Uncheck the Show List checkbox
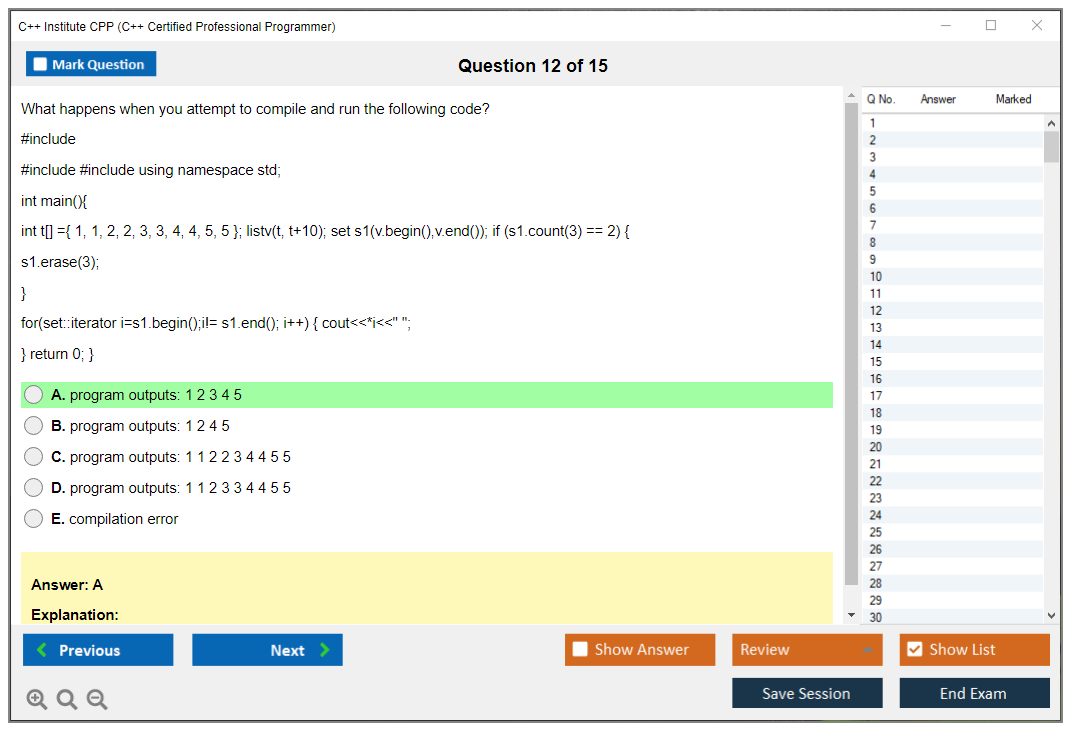 pyautogui.click(x=914, y=650)
